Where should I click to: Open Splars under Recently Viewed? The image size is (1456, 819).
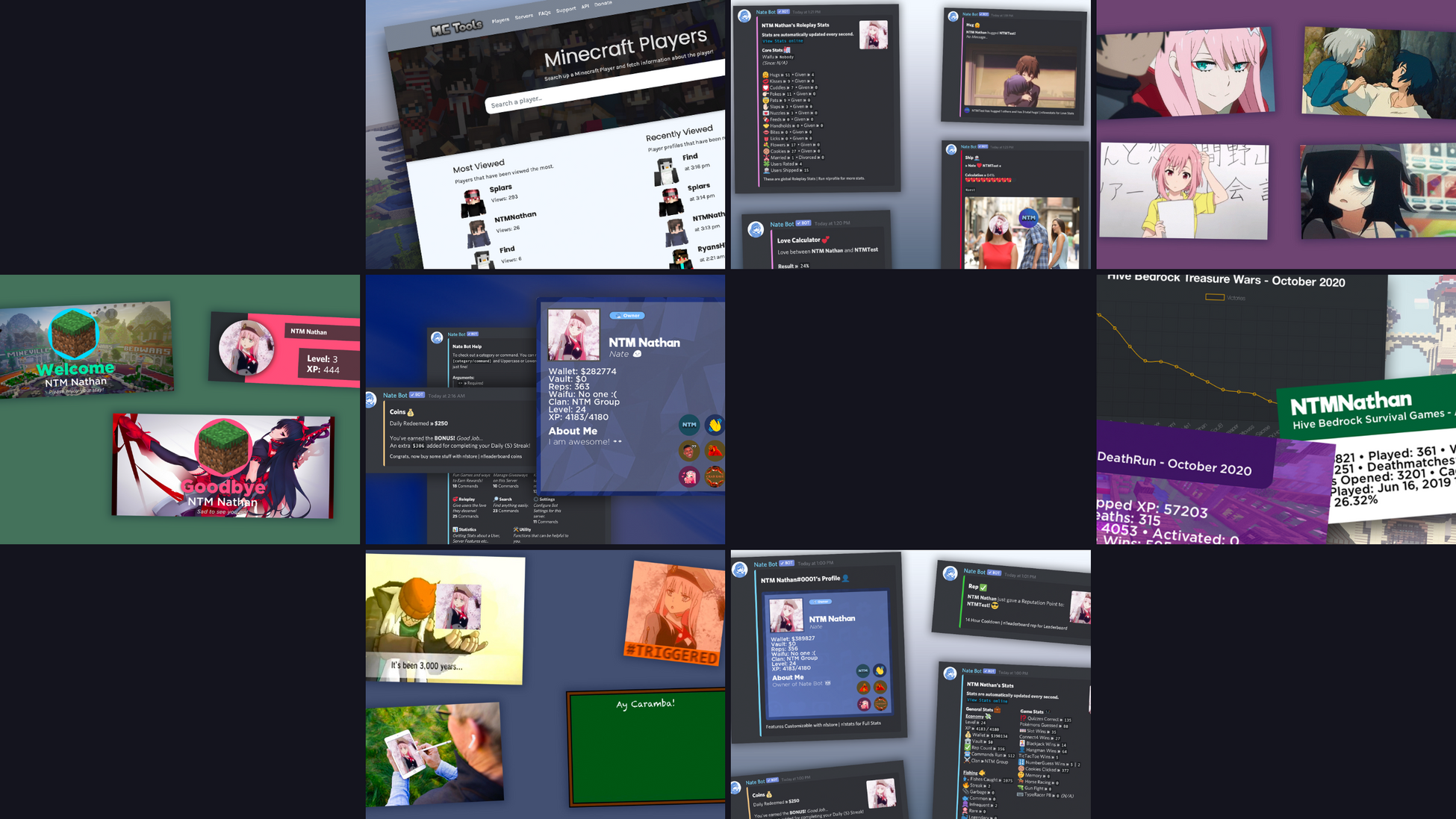tap(699, 187)
